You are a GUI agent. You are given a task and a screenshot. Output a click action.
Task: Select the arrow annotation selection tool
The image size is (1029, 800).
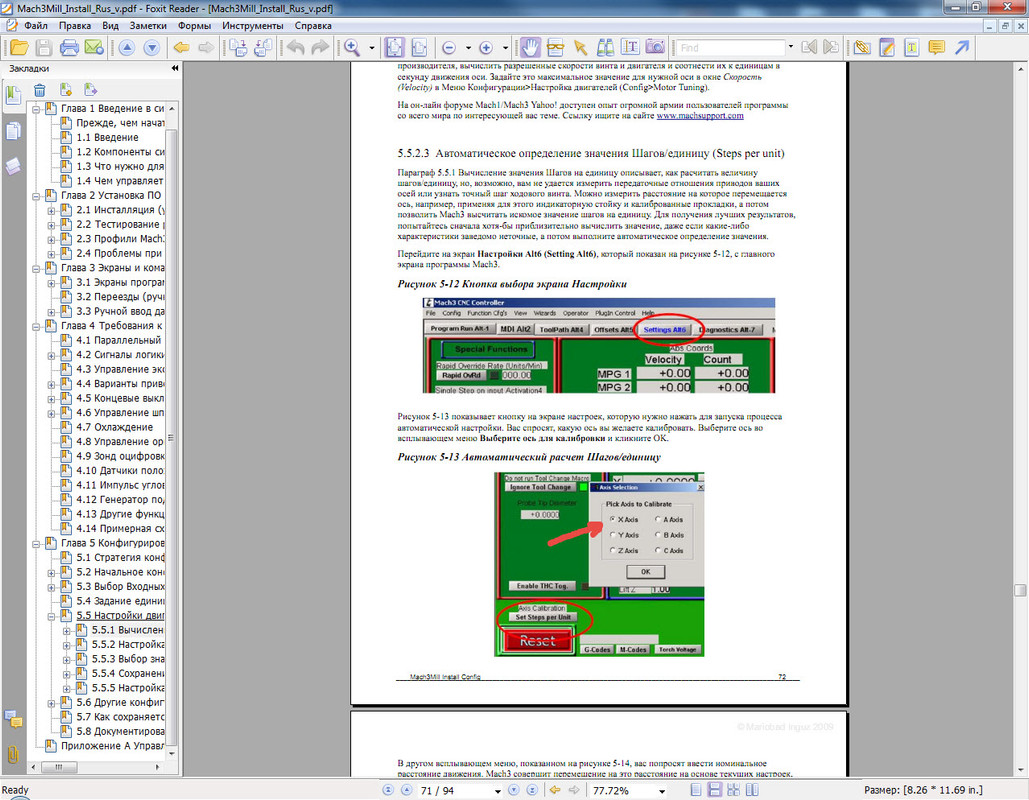(580, 48)
